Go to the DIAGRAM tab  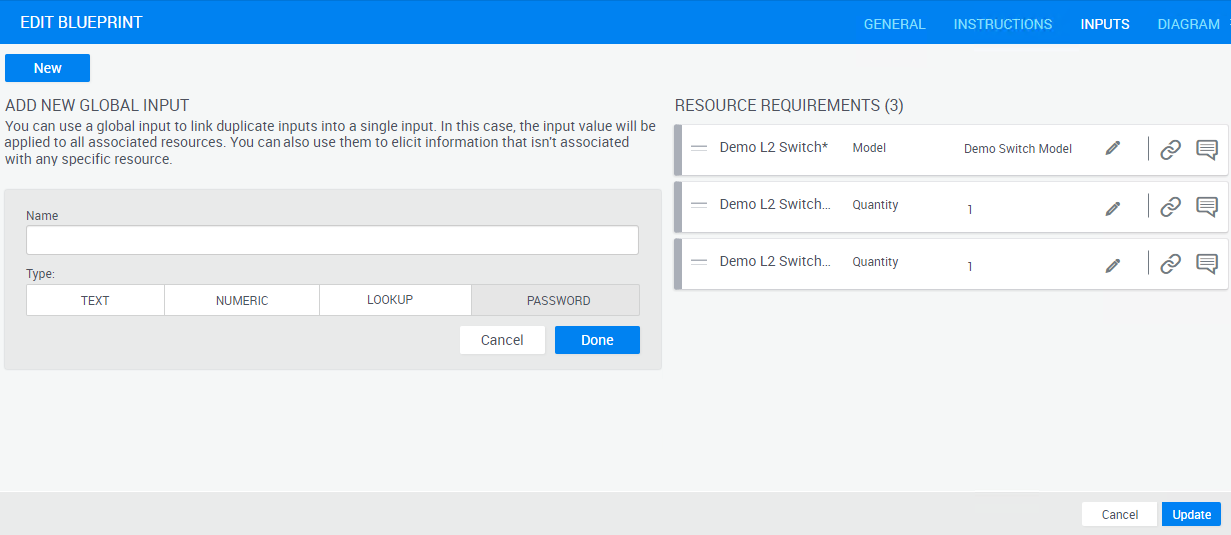pyautogui.click(x=1188, y=24)
